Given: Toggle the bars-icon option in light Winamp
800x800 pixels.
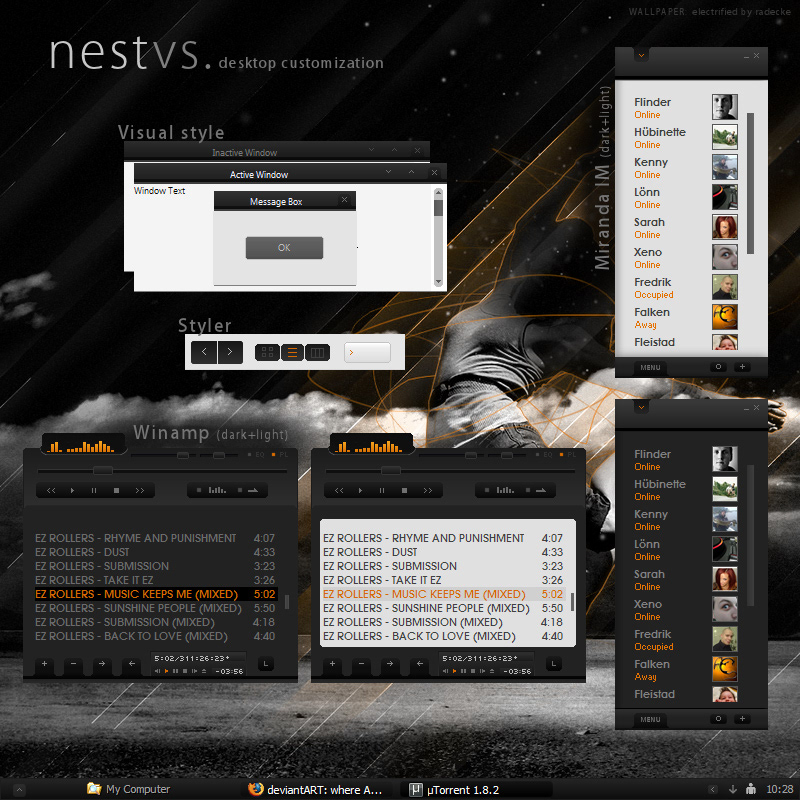Looking at the screenshot, I should 500,490.
